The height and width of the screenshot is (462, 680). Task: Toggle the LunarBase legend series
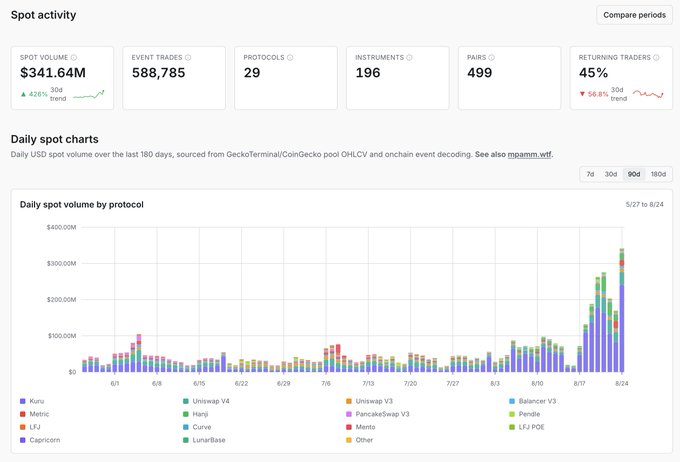click(x=204, y=440)
